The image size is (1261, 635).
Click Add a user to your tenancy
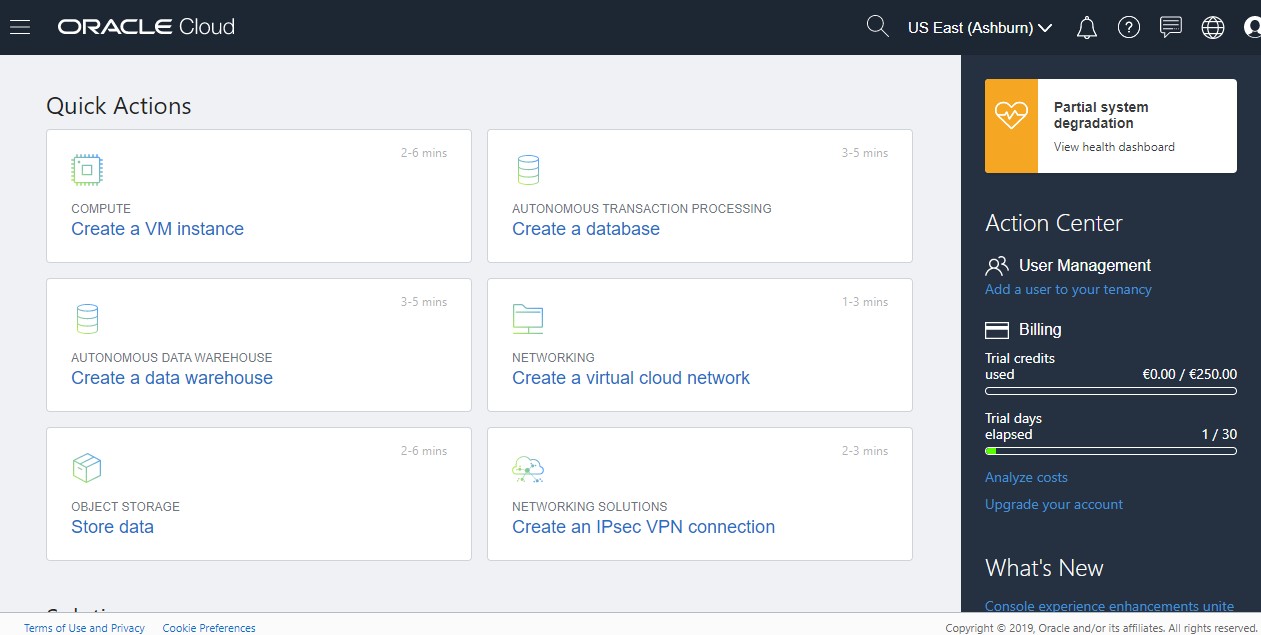(x=1068, y=290)
